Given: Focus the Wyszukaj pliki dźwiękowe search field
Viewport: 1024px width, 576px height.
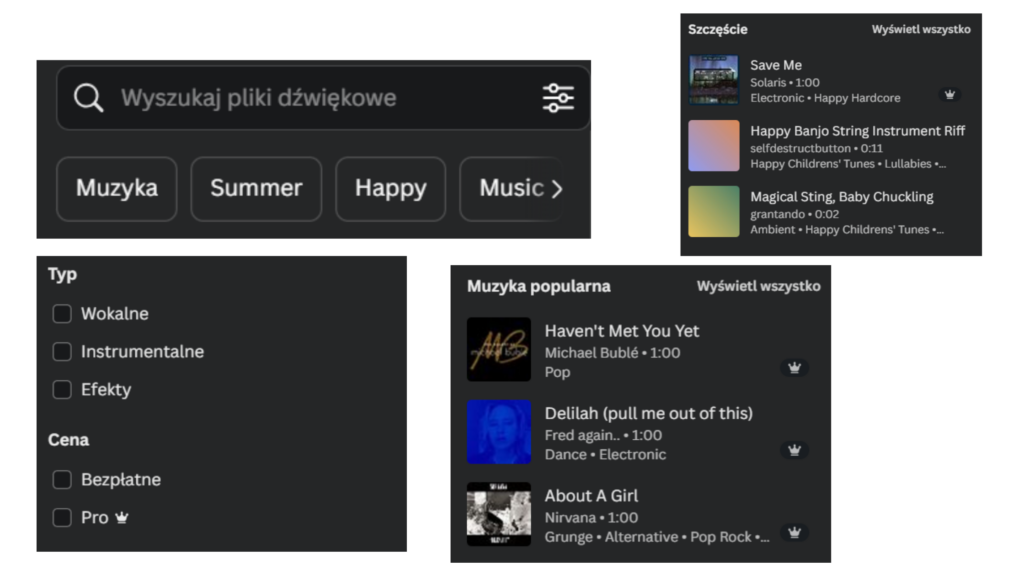Looking at the screenshot, I should (x=300, y=98).
